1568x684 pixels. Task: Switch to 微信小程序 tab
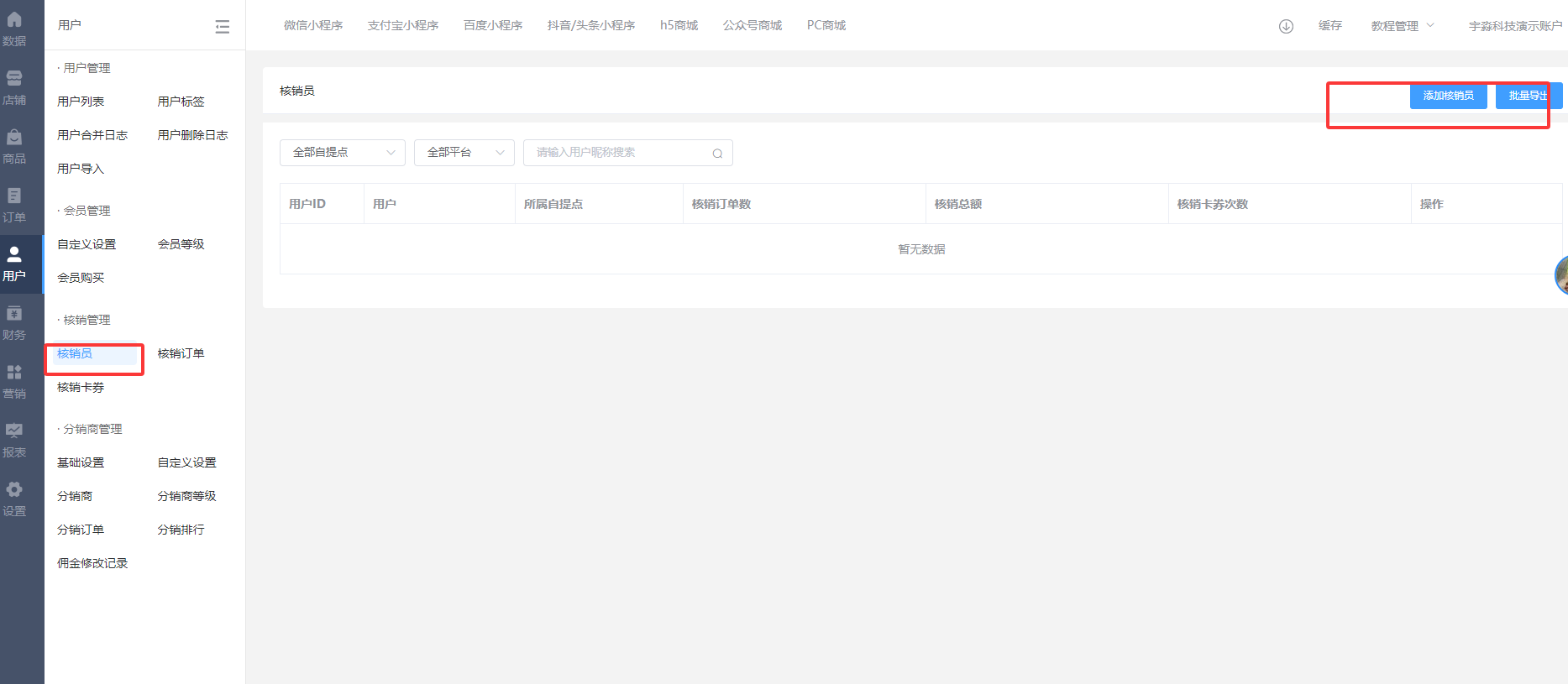coord(313,25)
